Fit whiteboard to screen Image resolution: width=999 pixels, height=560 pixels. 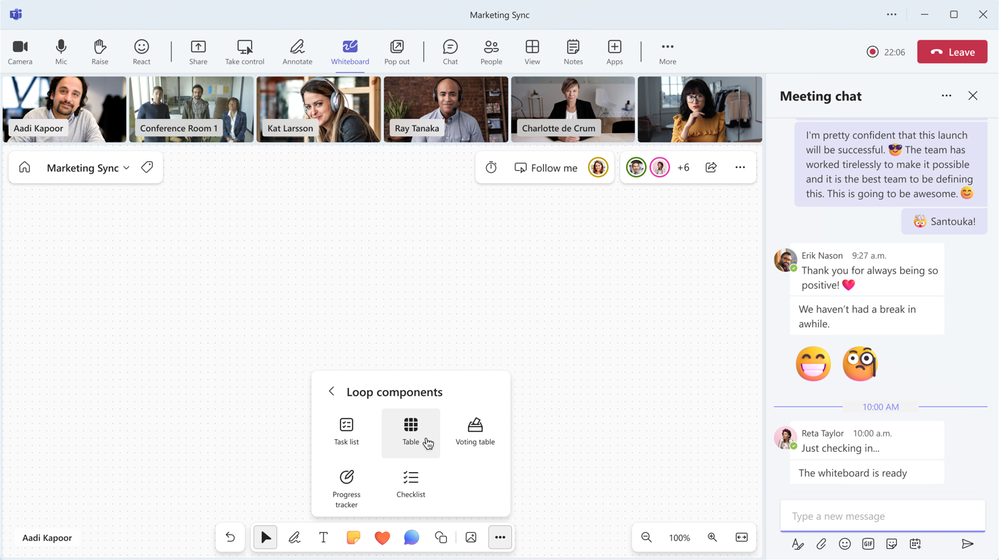pyautogui.click(x=742, y=537)
